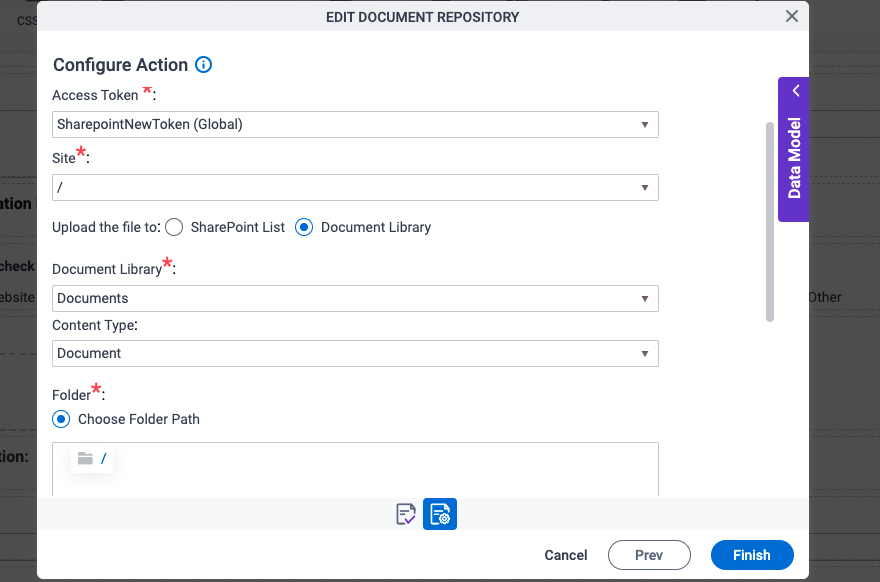880x582 pixels.
Task: Select the configure action step icon
Action: pyautogui.click(x=440, y=514)
